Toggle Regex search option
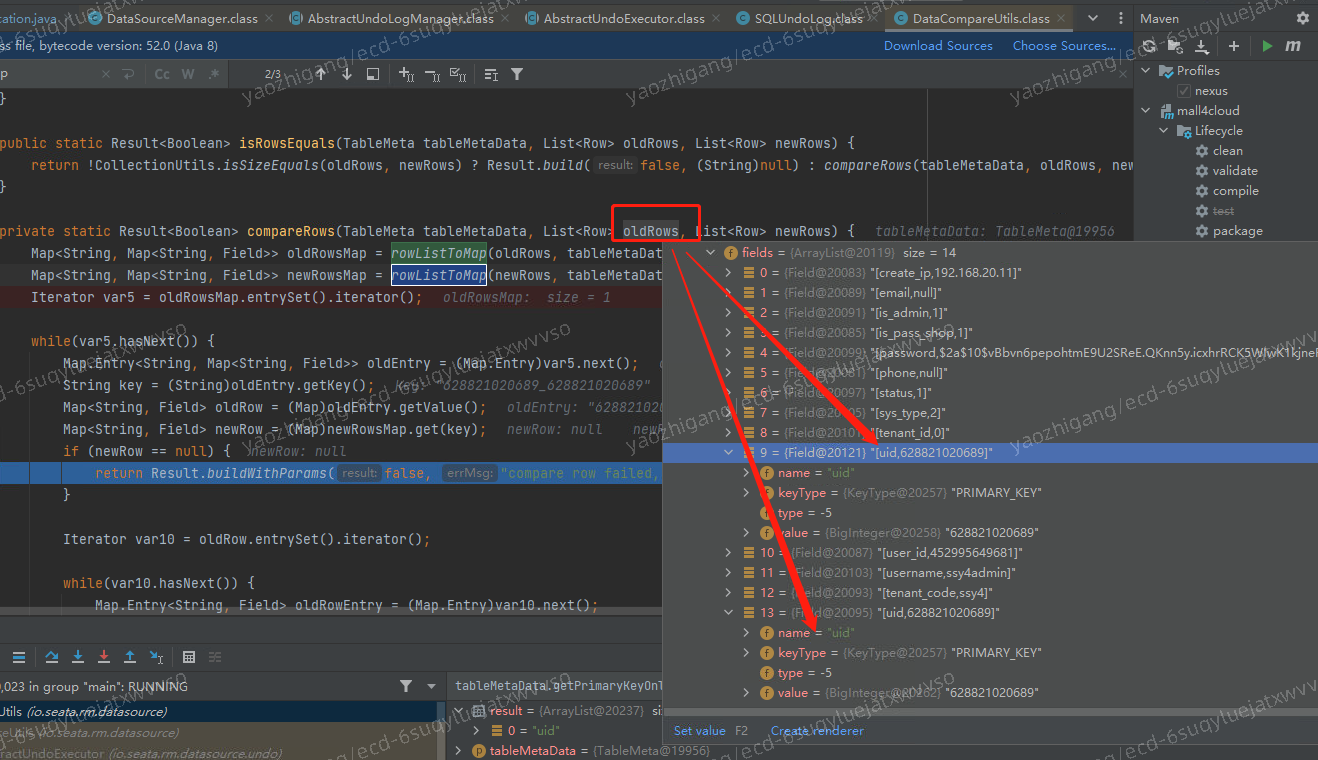 213,74
